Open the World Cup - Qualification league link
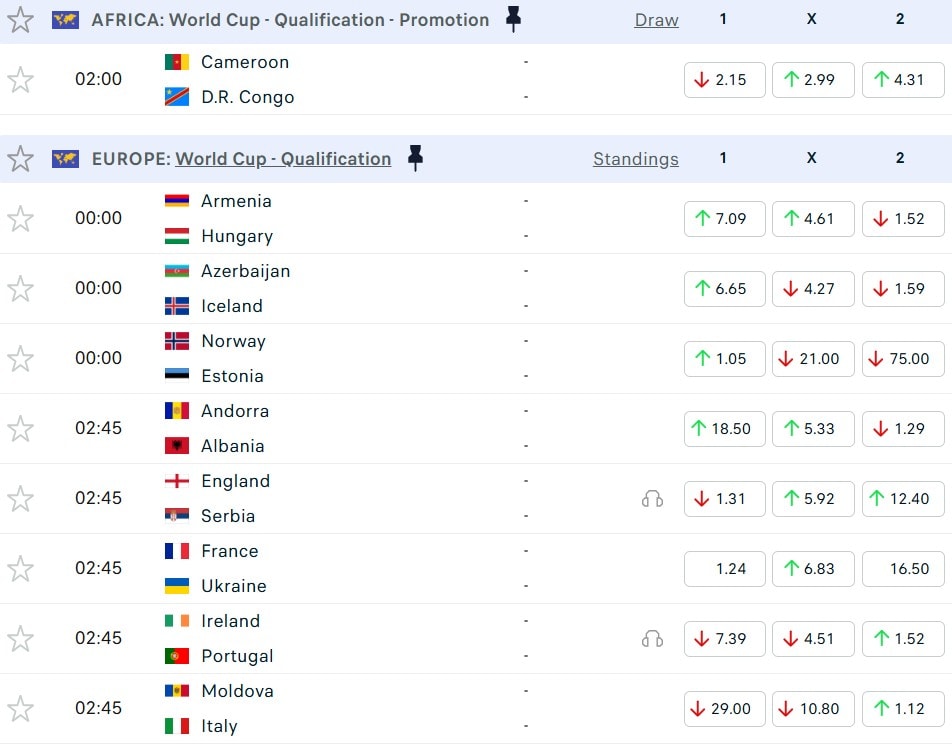The width and height of the screenshot is (952, 753). coord(283,158)
